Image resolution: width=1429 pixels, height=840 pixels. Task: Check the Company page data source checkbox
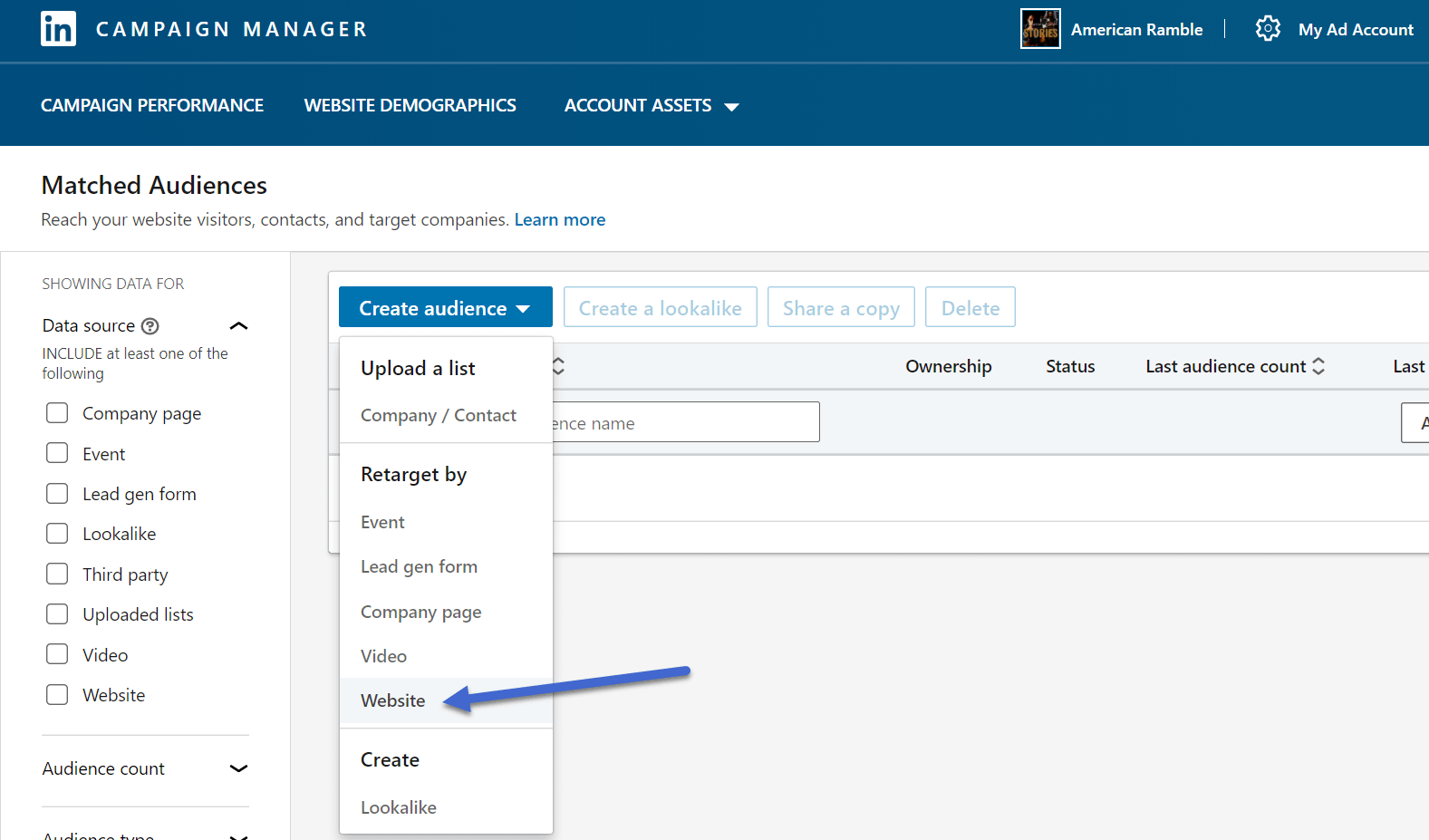[57, 413]
